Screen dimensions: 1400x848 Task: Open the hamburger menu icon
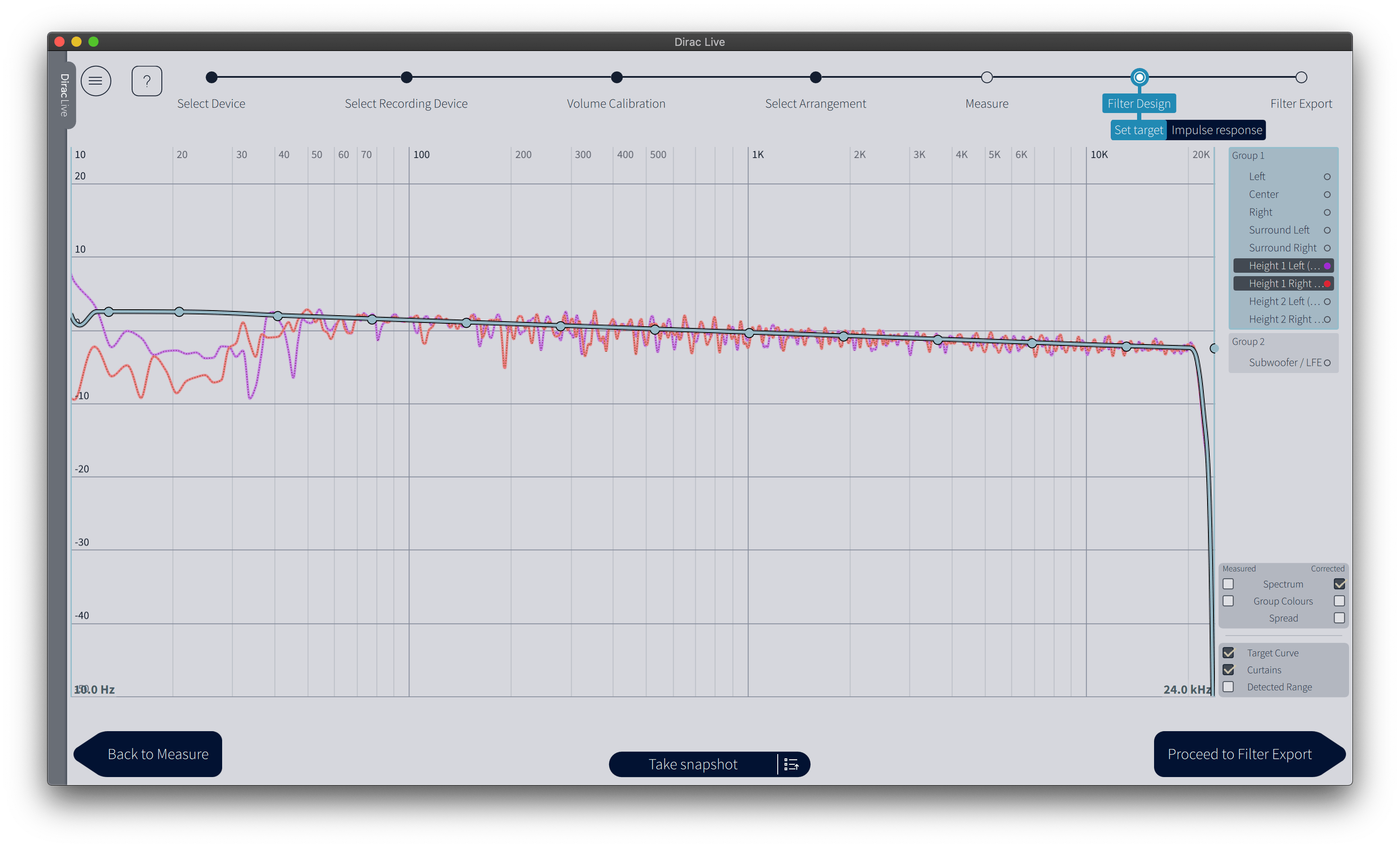tap(96, 81)
